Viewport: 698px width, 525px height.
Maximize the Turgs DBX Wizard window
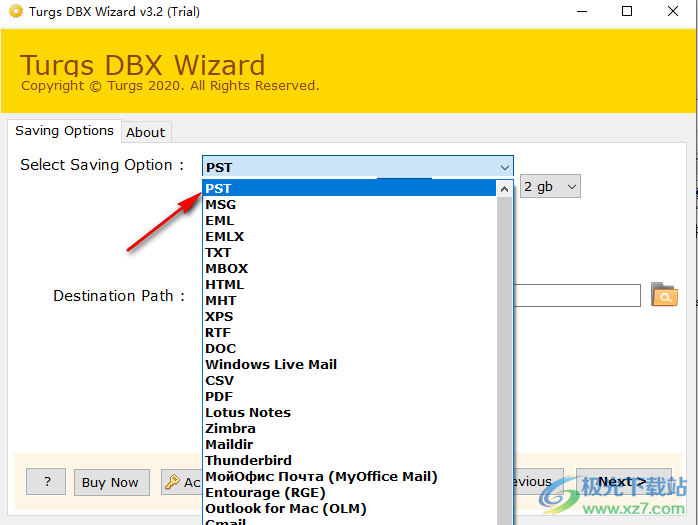627,11
